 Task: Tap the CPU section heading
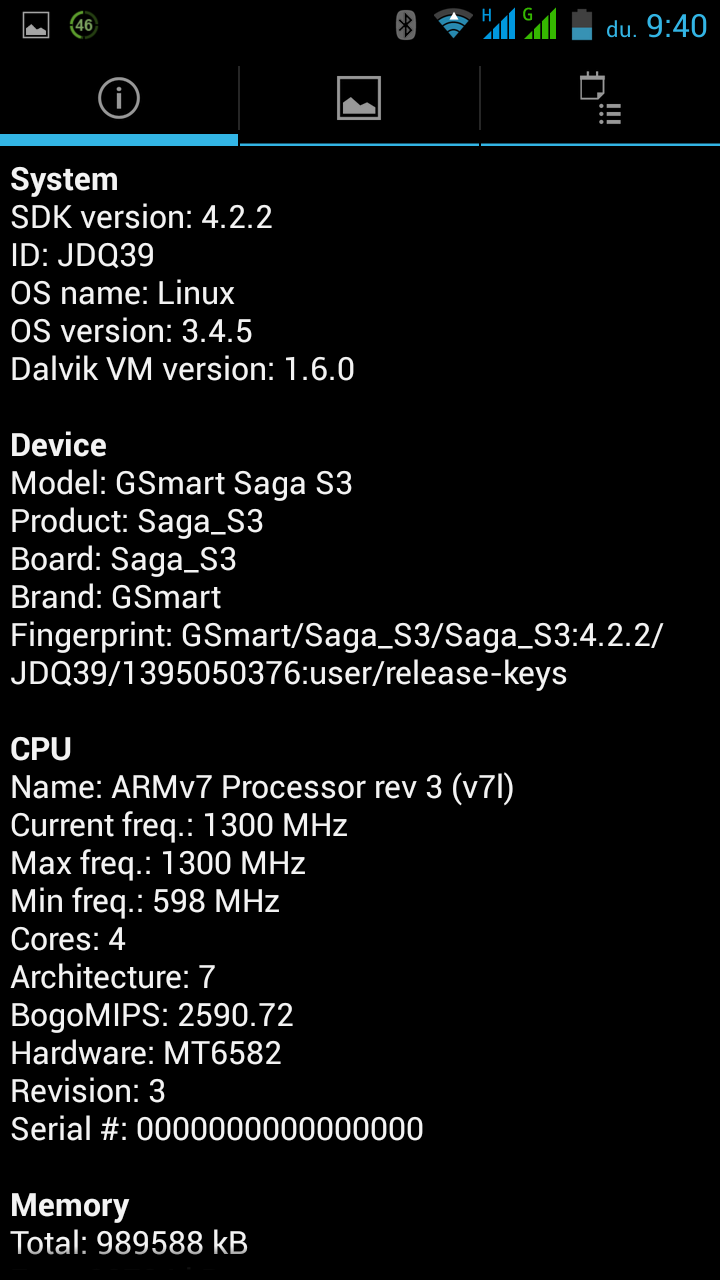tap(41, 750)
